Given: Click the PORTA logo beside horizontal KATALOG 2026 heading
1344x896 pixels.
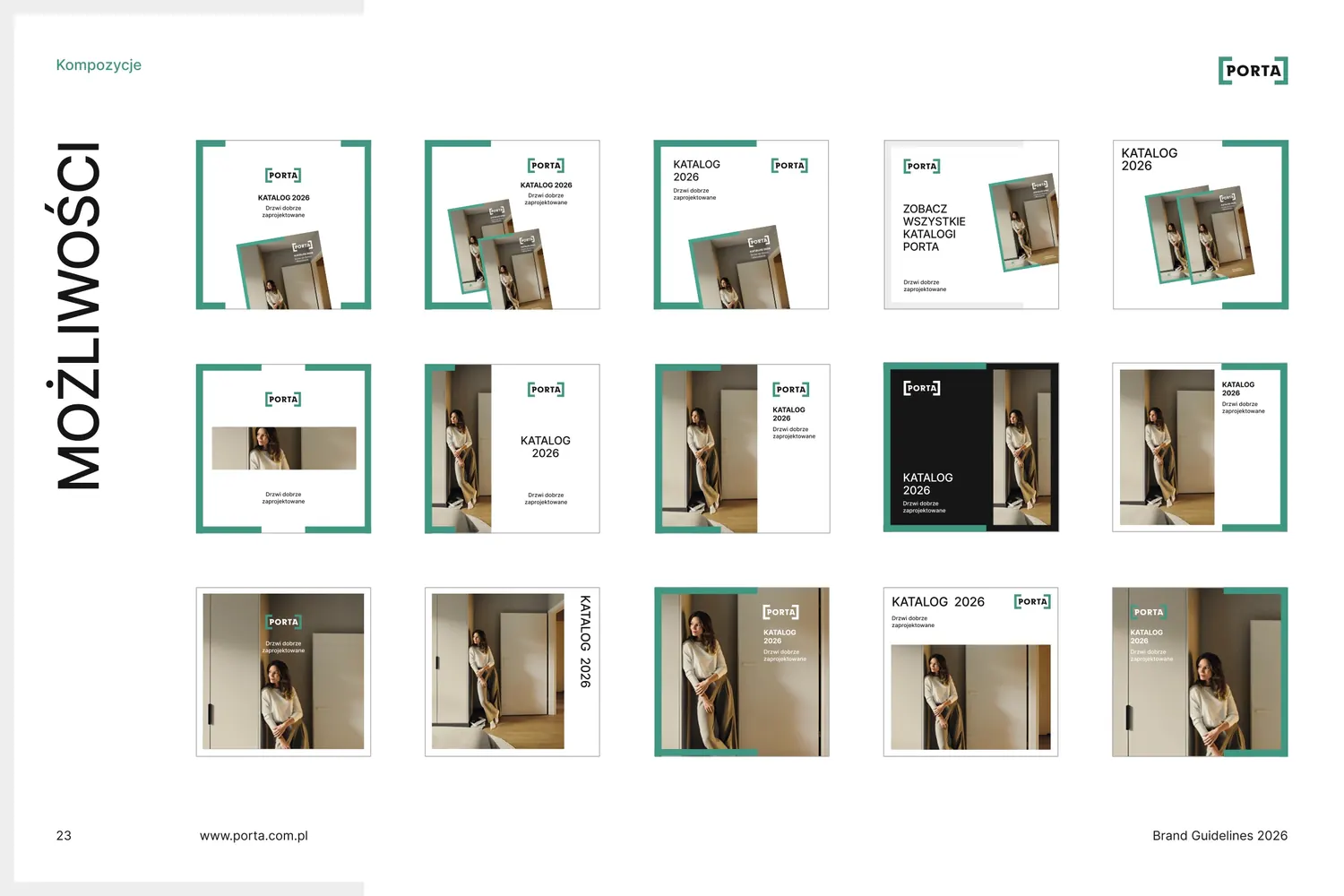Looking at the screenshot, I should coord(1032,602).
